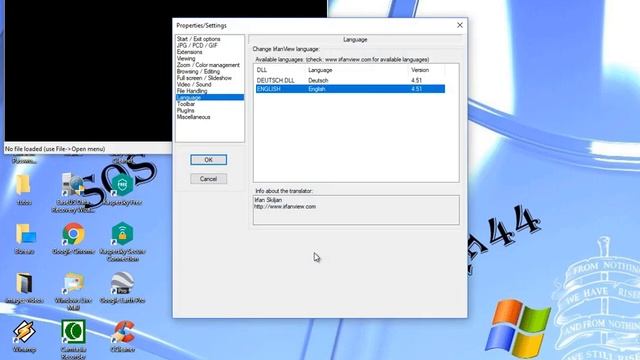Select the Video / Sound category
This screenshot has width=640, height=360.
(x=194, y=84)
